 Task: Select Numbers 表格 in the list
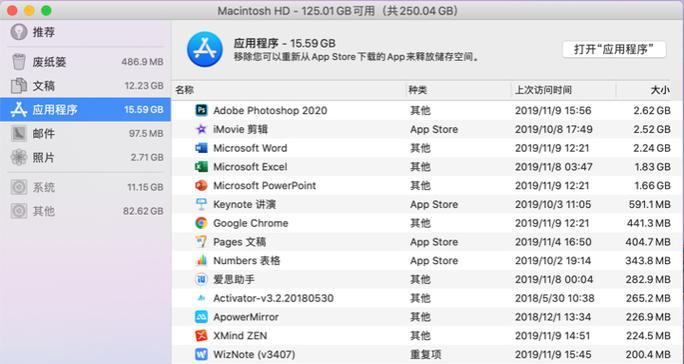[246, 261]
